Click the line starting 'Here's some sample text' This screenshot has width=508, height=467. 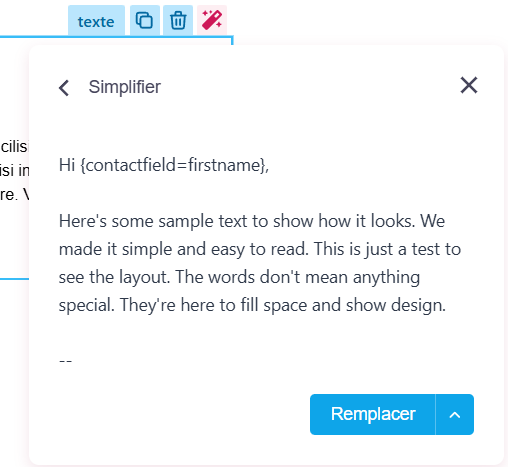(x=252, y=221)
